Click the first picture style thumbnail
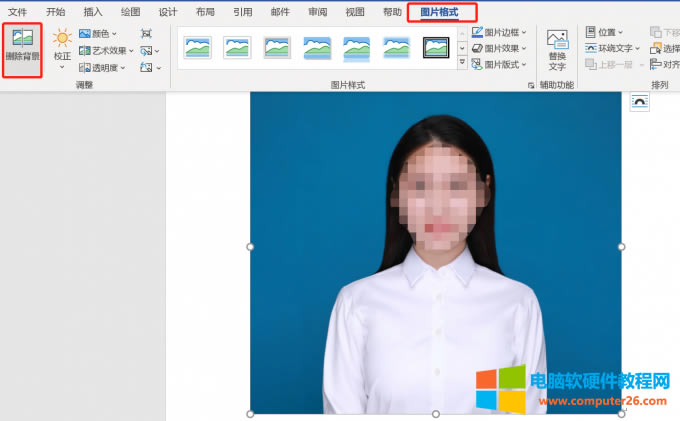The width and height of the screenshot is (680, 421). (197, 47)
